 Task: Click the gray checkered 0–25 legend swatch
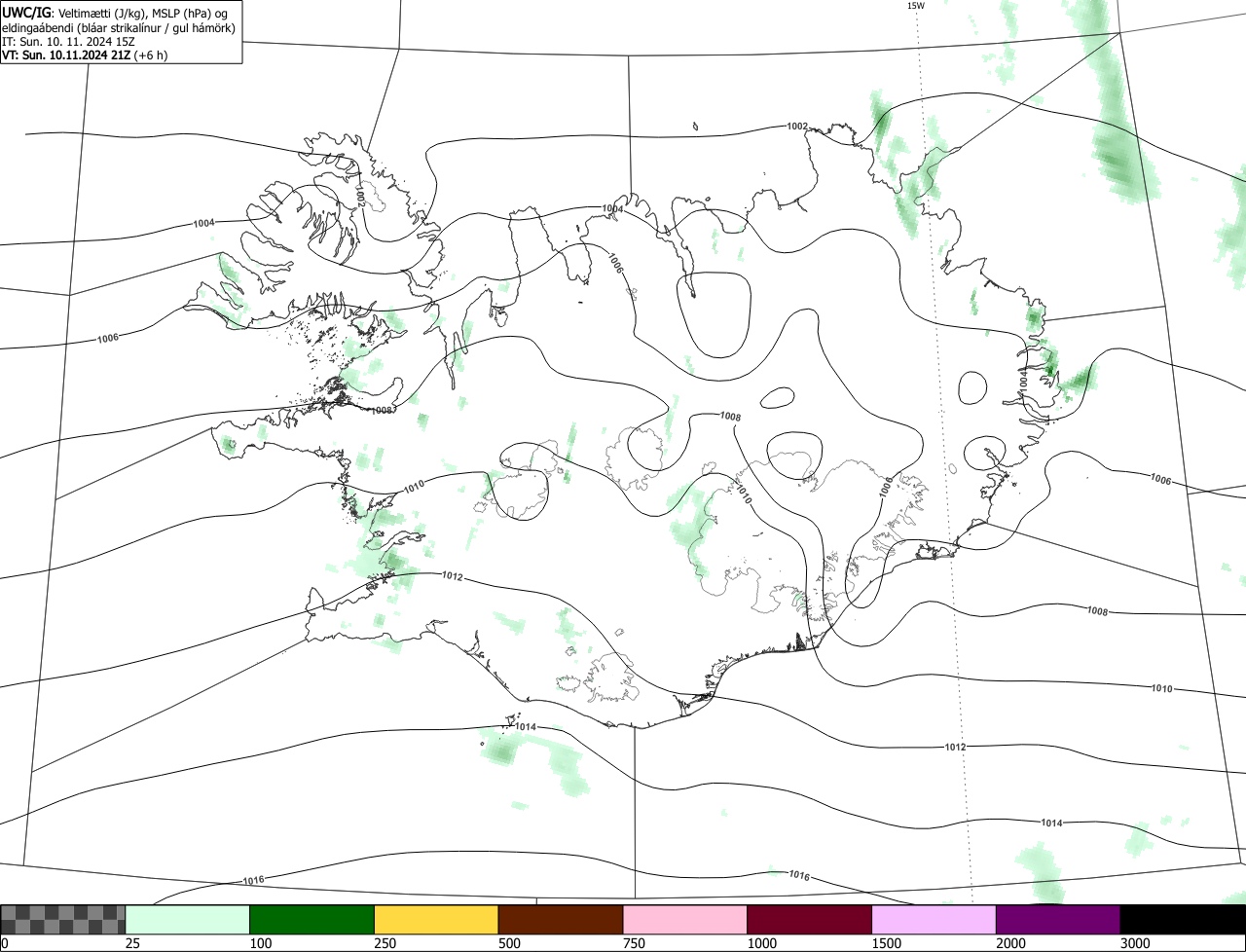click(63, 920)
